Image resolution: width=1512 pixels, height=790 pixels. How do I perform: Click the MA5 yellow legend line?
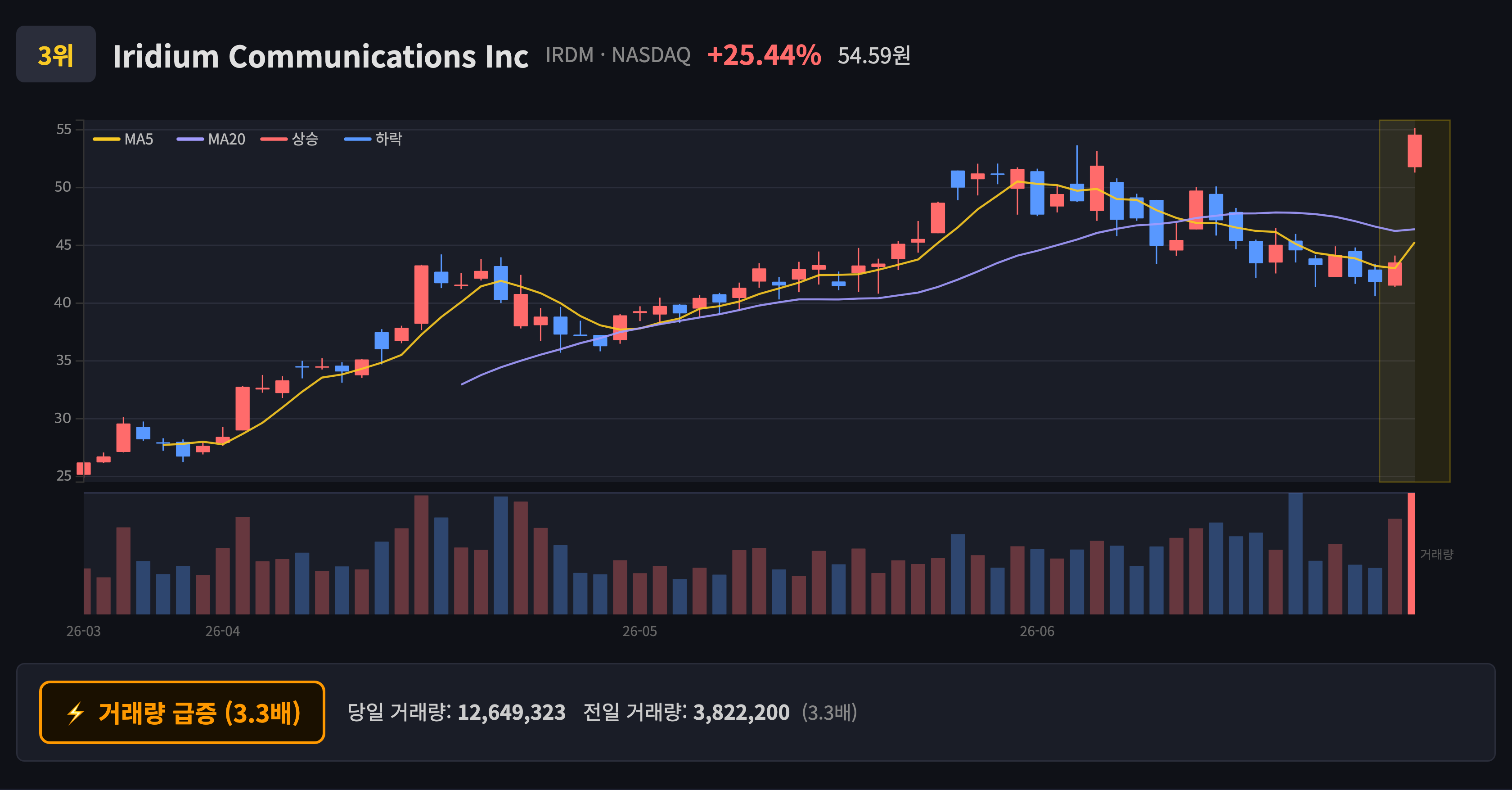tap(106, 139)
